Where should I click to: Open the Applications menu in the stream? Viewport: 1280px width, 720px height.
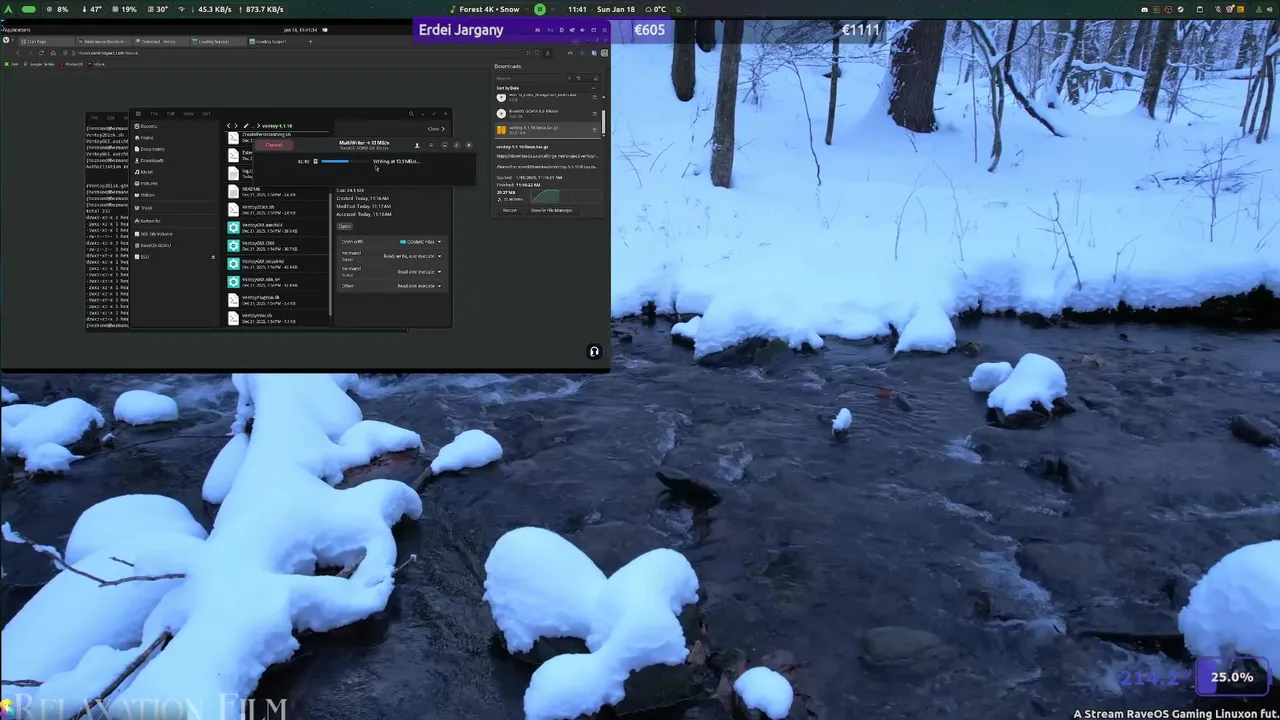coord(17,30)
